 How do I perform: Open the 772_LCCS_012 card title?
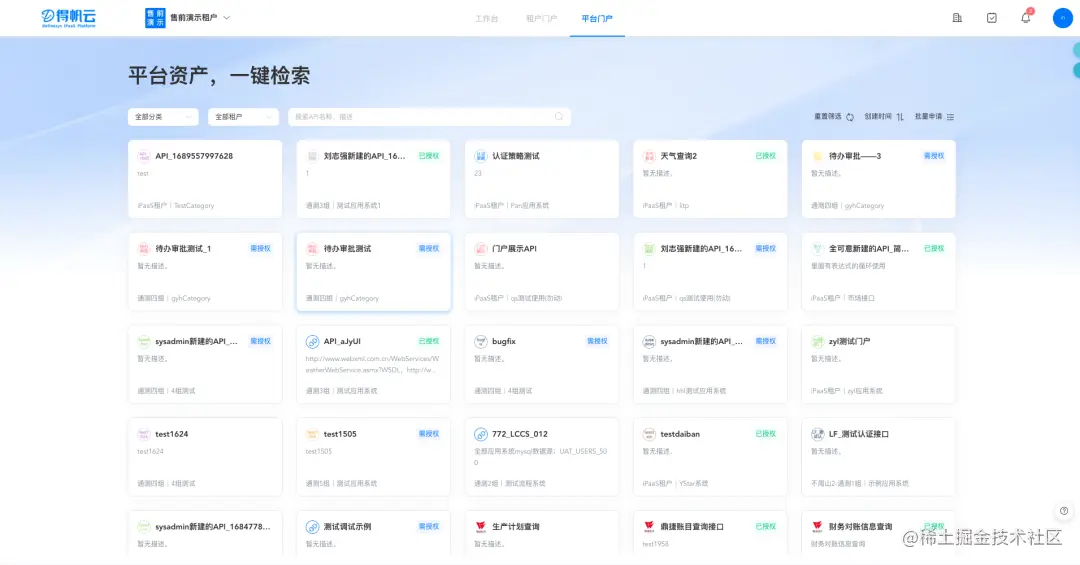pyautogui.click(x=519, y=434)
